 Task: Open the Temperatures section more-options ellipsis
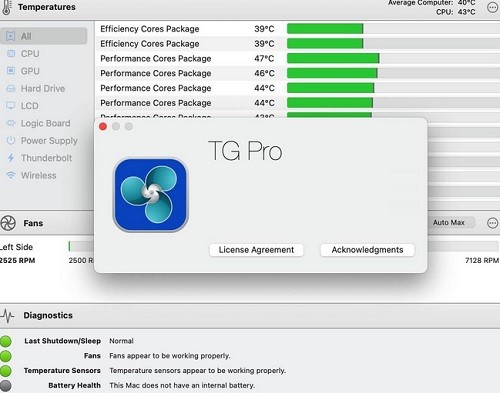[492, 7]
